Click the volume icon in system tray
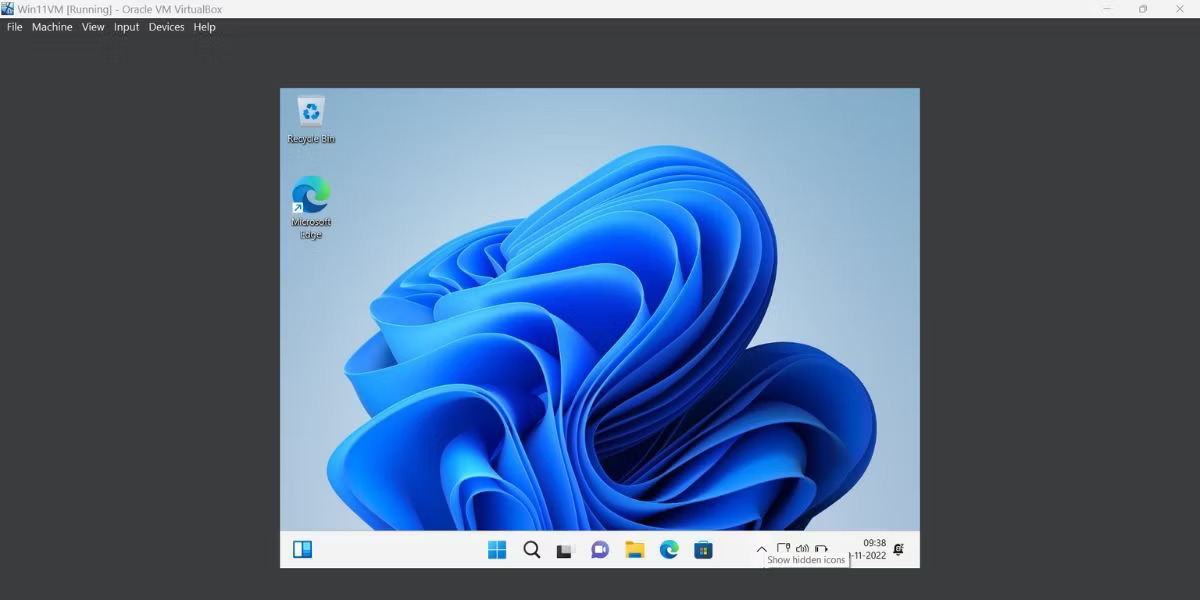 click(x=802, y=549)
